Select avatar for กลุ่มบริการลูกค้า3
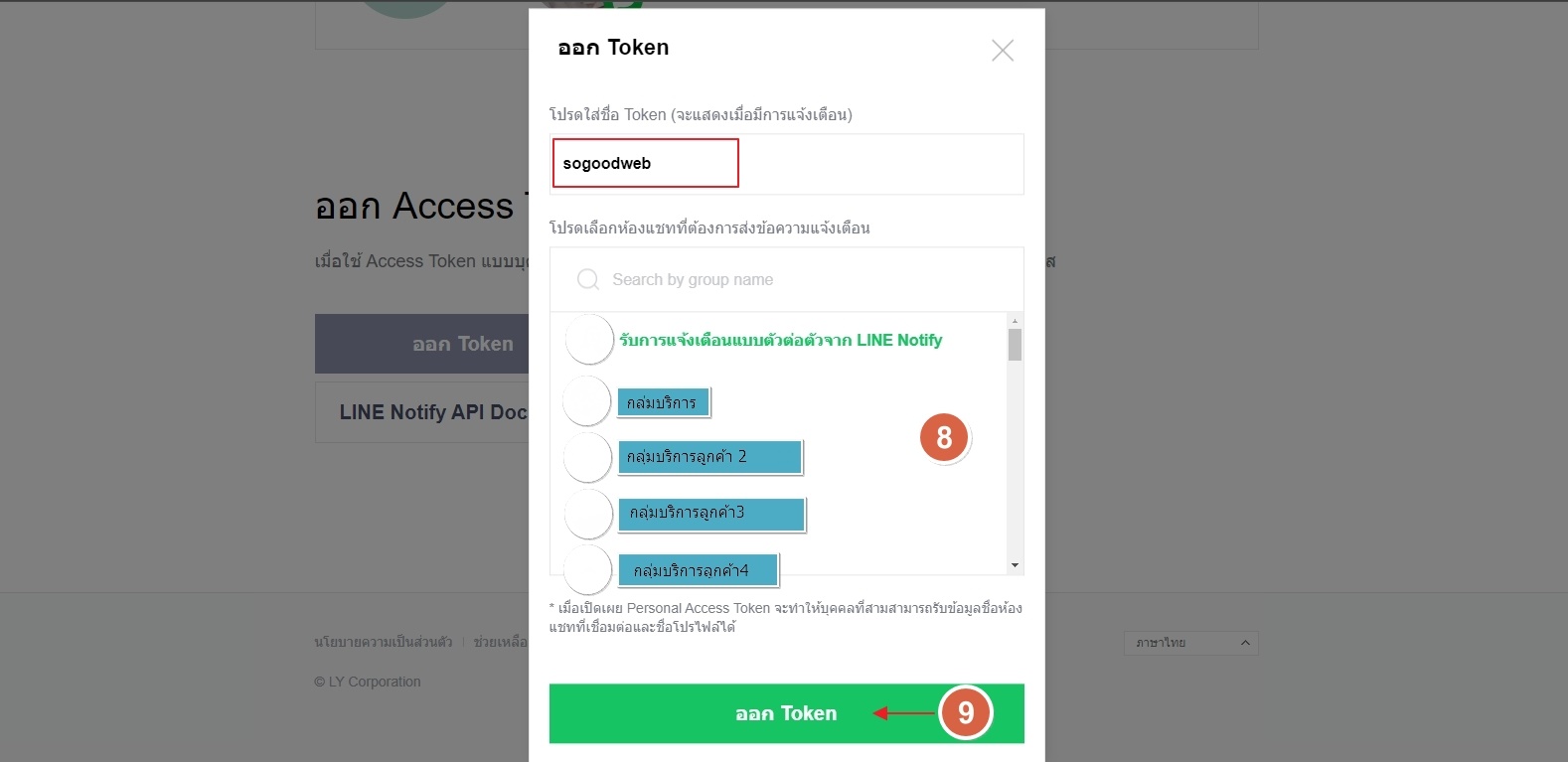Screen dimensions: 1568x762 (x=589, y=514)
